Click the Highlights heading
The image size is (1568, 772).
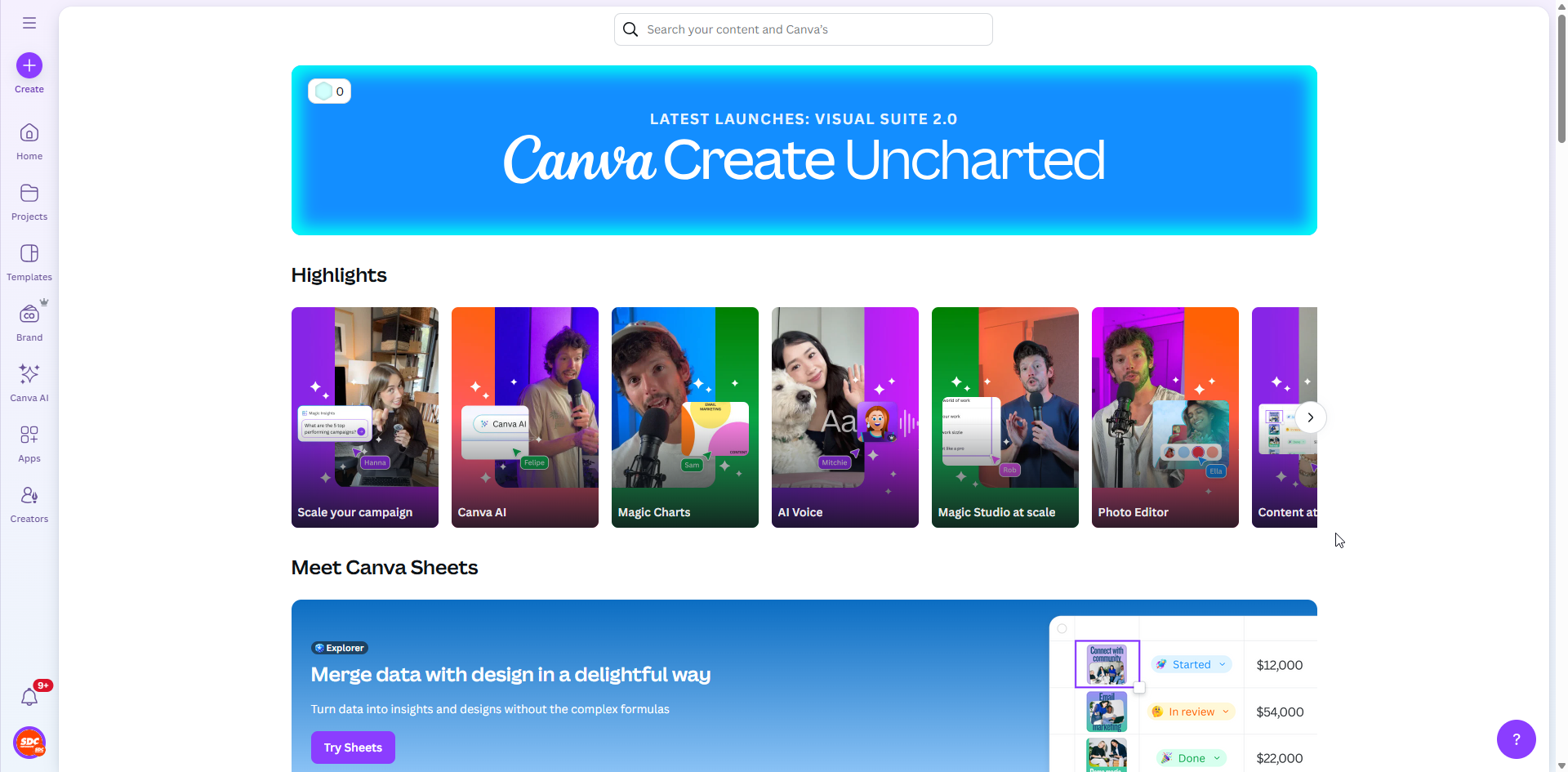(x=339, y=275)
